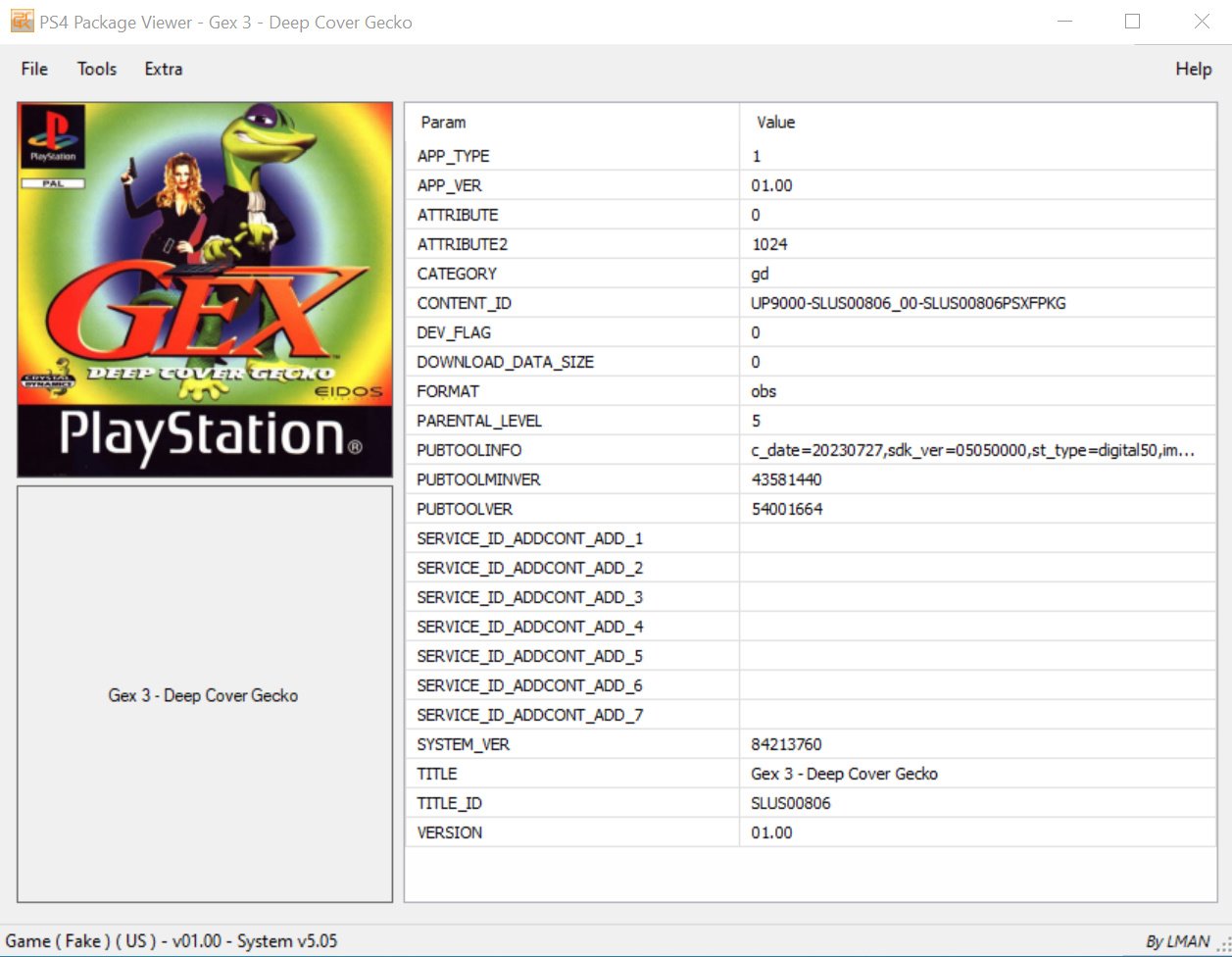This screenshot has height=957, width=1232.
Task: Click the 'obs' format value
Action: 764,391
